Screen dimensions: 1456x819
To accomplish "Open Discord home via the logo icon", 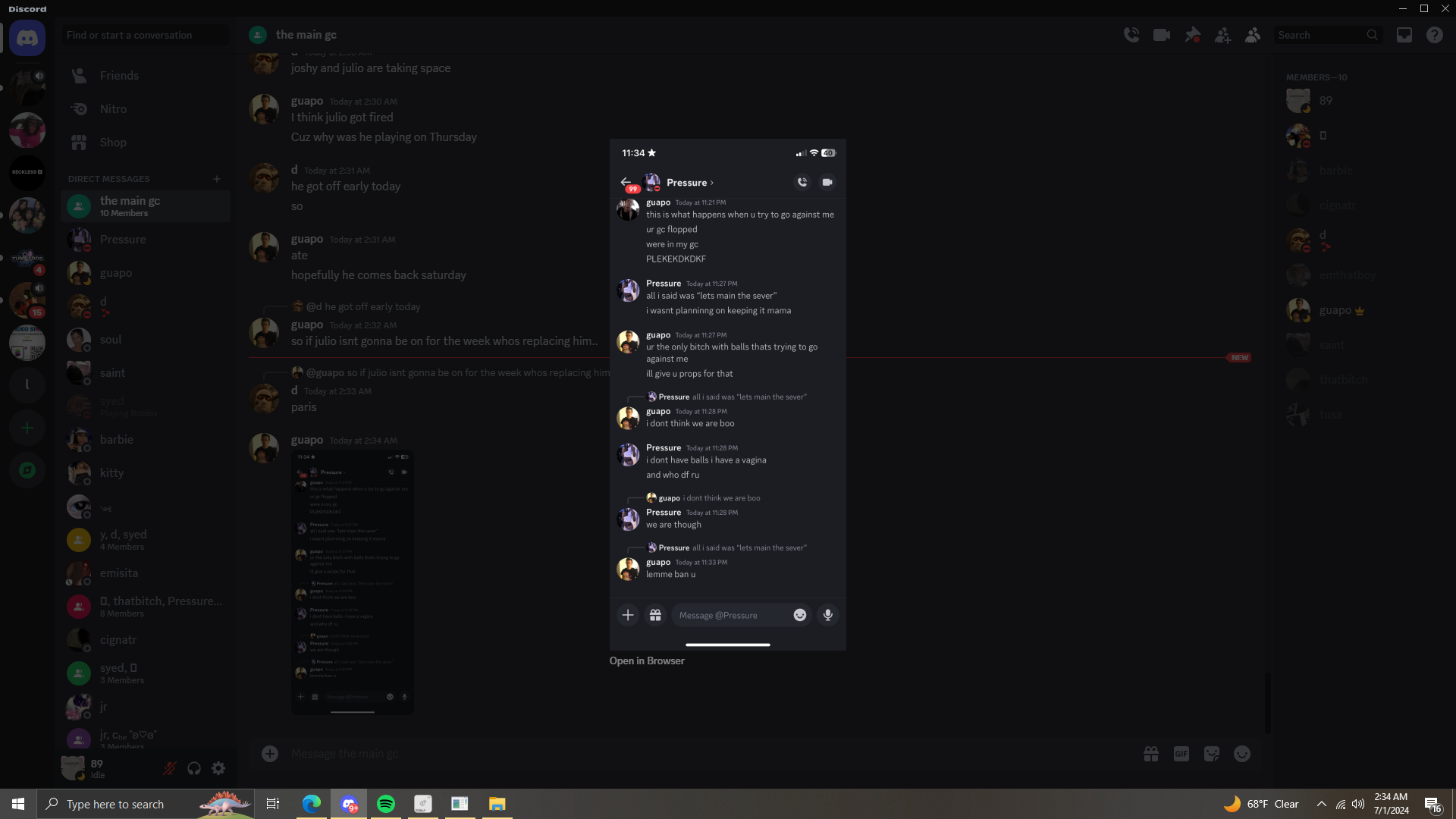I will point(27,38).
